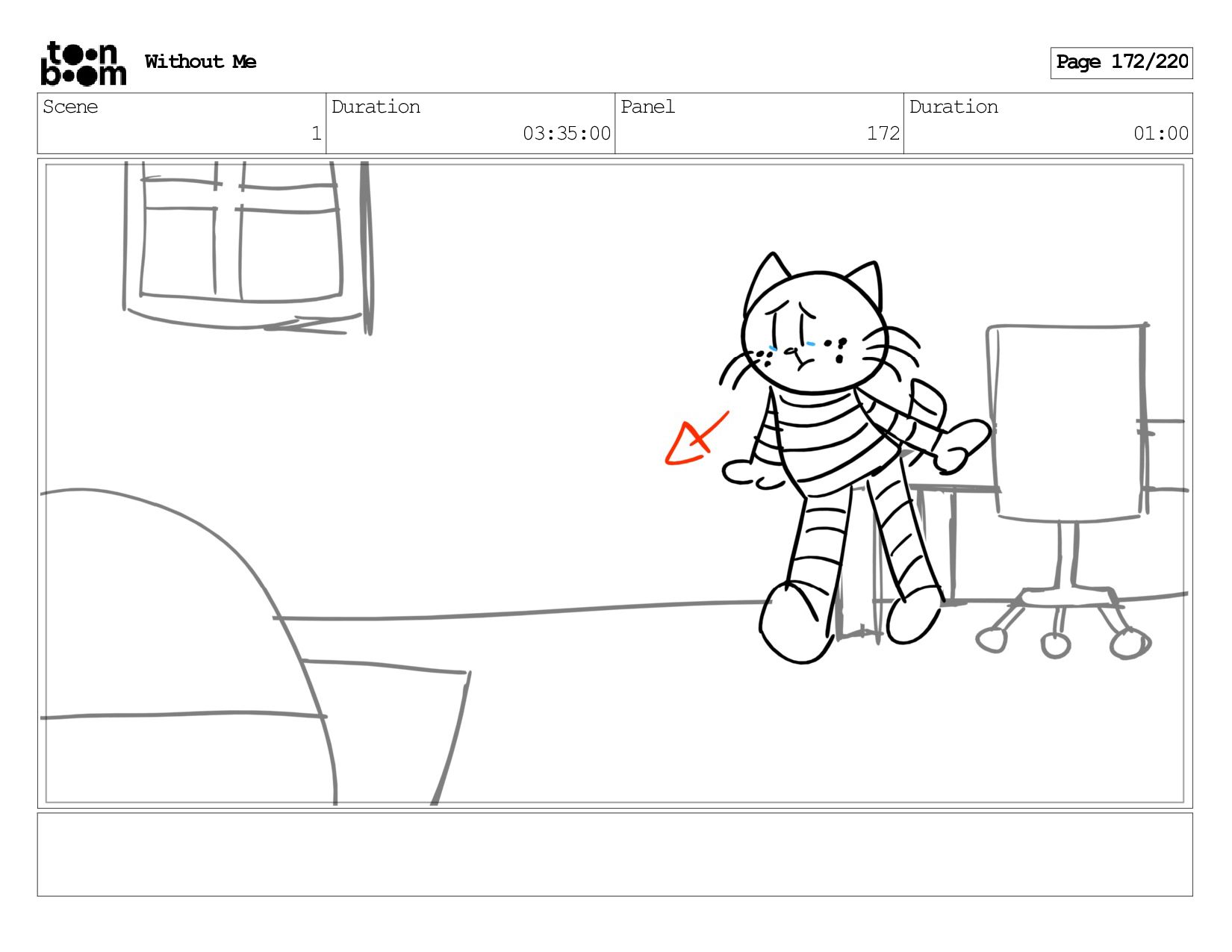Click the empty notes box below the panel
1232x952 pixels.
pyautogui.click(x=615, y=854)
